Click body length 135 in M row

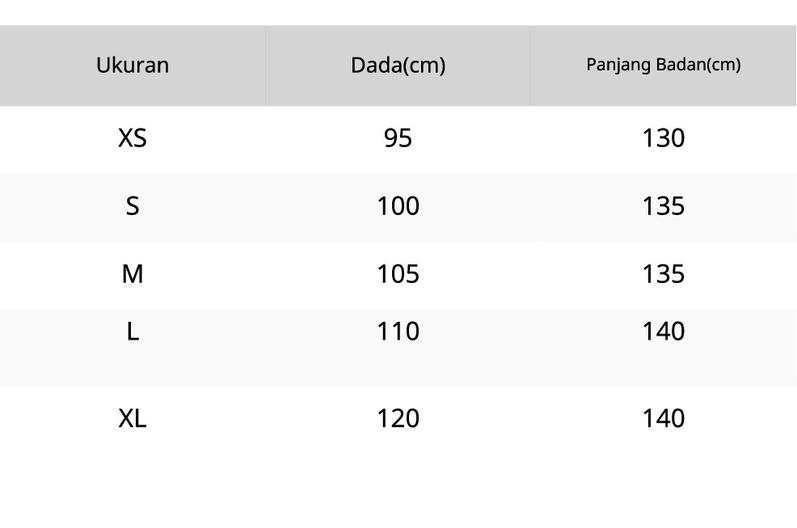click(x=663, y=274)
